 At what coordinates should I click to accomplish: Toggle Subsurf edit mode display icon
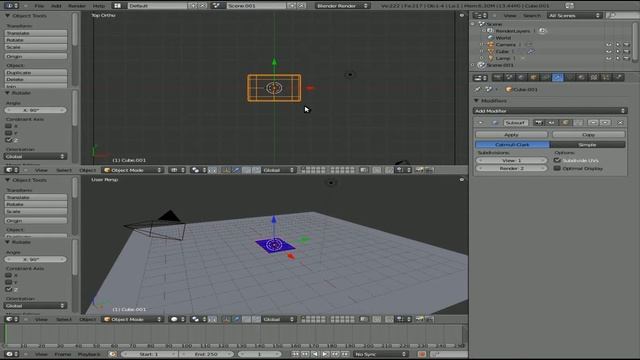coord(565,122)
